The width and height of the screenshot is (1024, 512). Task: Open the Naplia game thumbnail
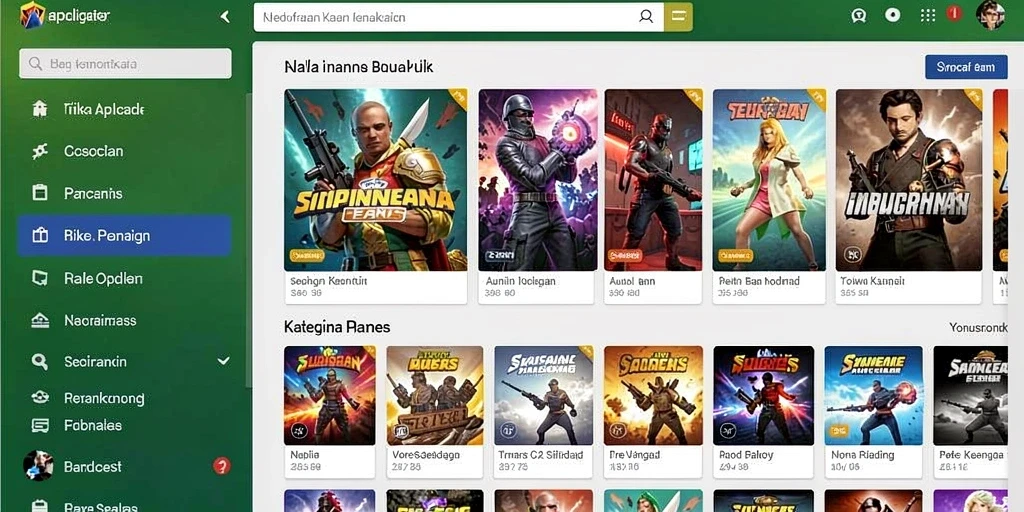pos(330,396)
